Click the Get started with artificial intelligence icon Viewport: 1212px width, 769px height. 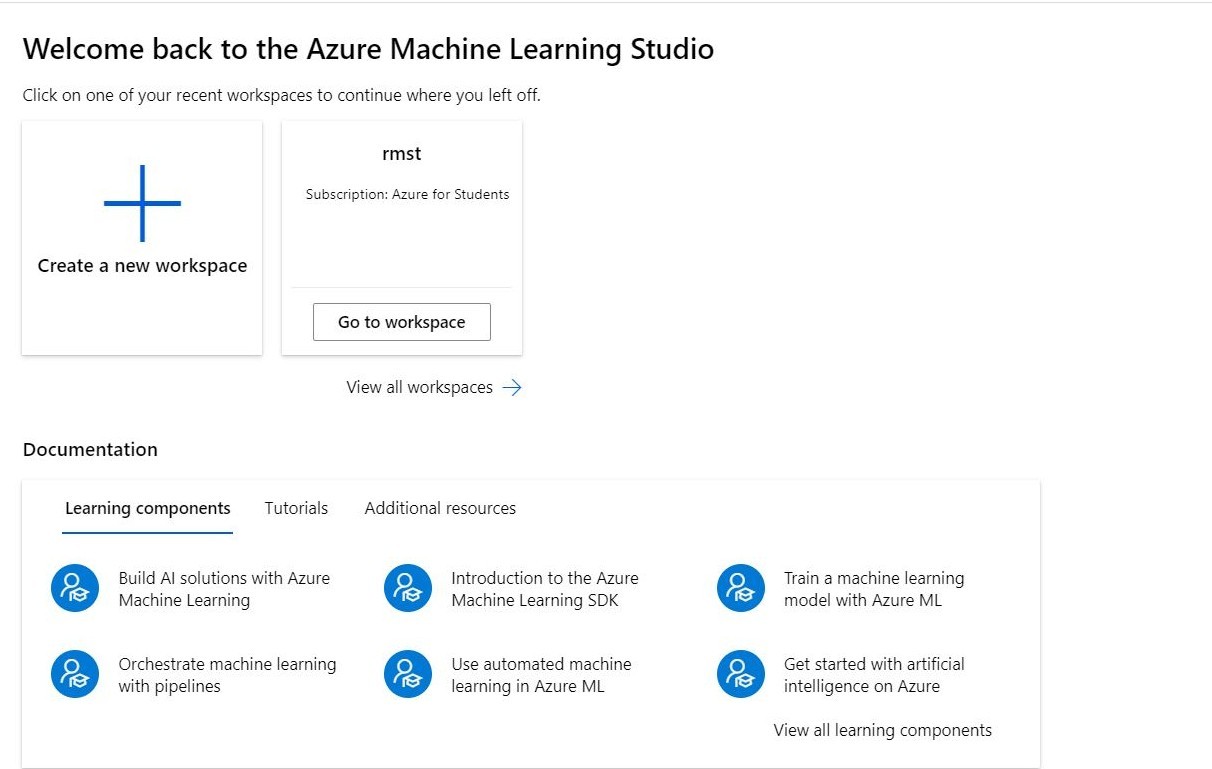tap(741, 674)
